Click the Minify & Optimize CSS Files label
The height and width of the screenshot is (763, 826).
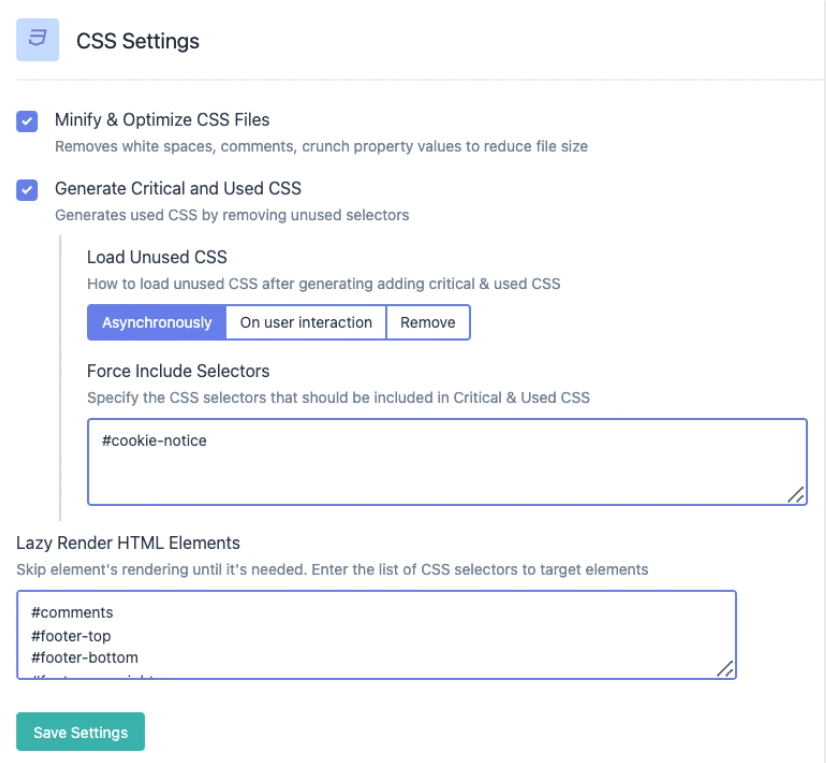tap(162, 120)
